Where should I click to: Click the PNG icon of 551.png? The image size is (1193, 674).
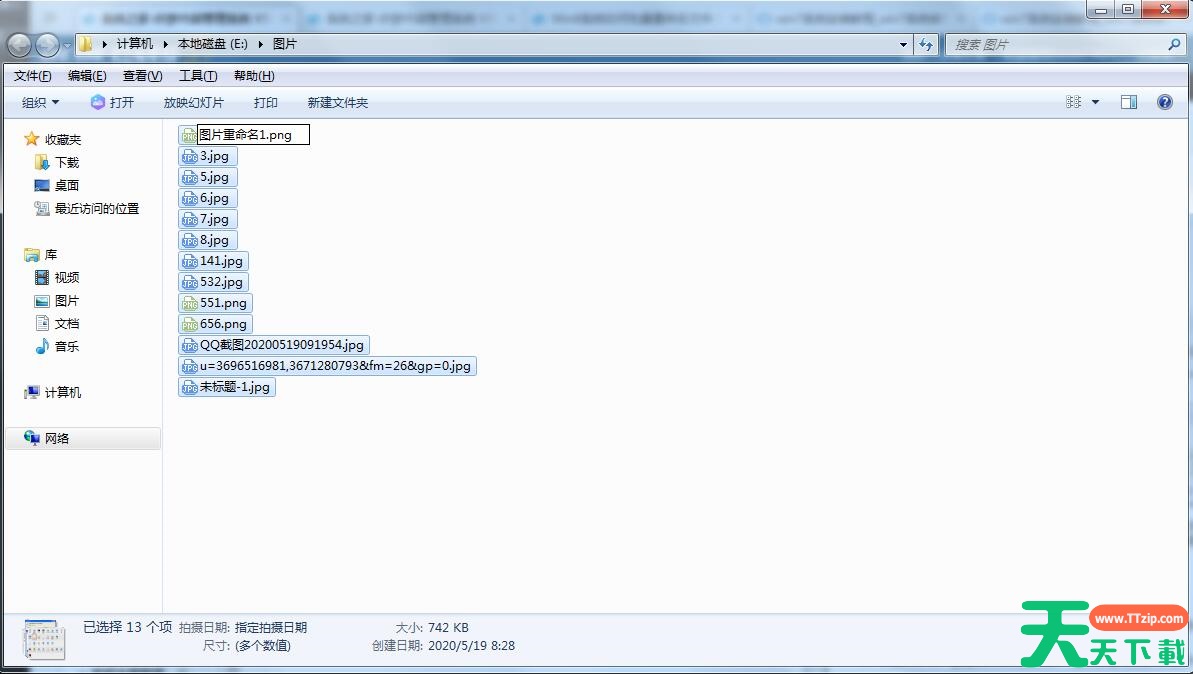point(189,303)
